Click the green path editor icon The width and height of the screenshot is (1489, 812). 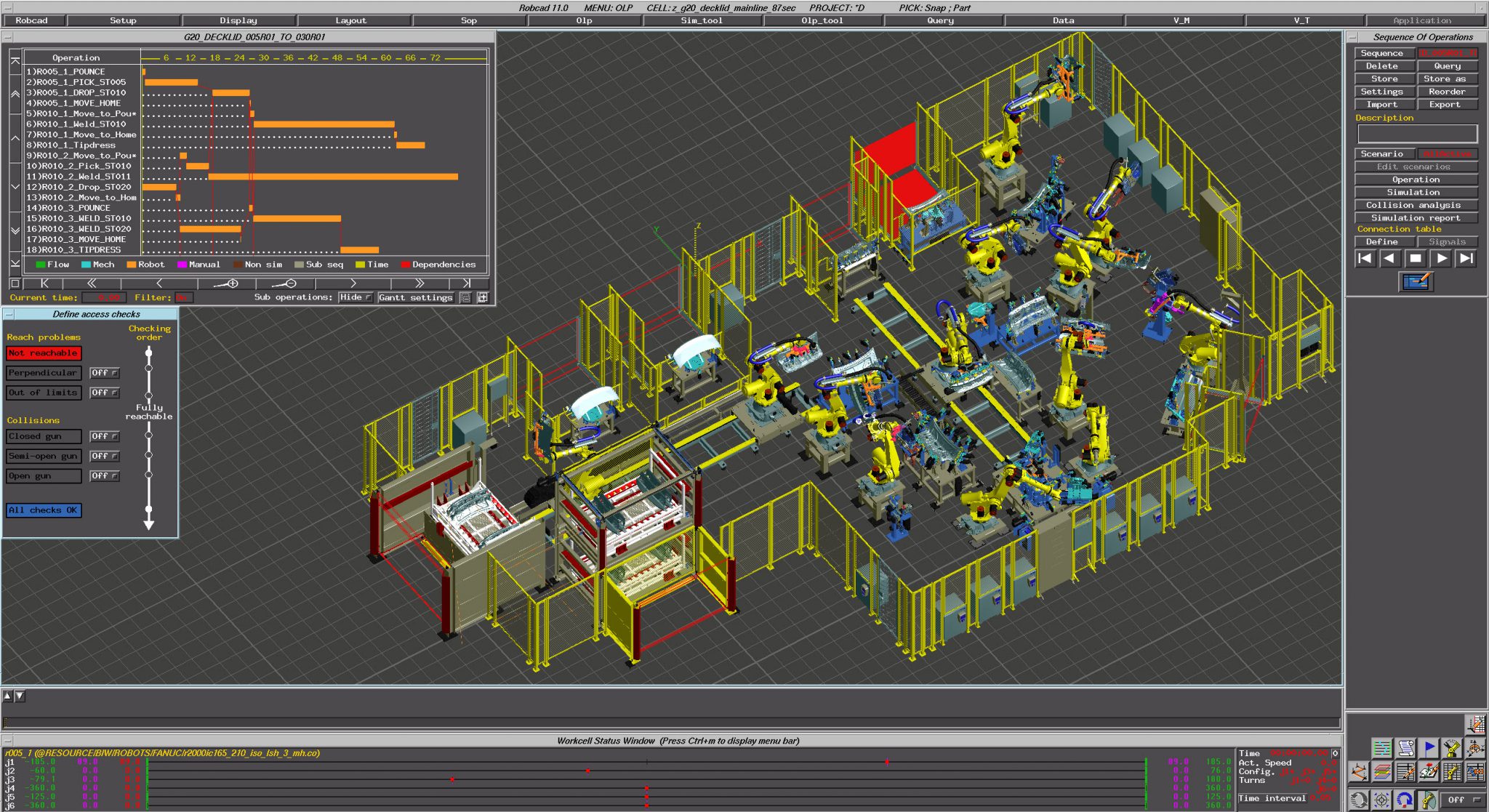tap(1382, 747)
